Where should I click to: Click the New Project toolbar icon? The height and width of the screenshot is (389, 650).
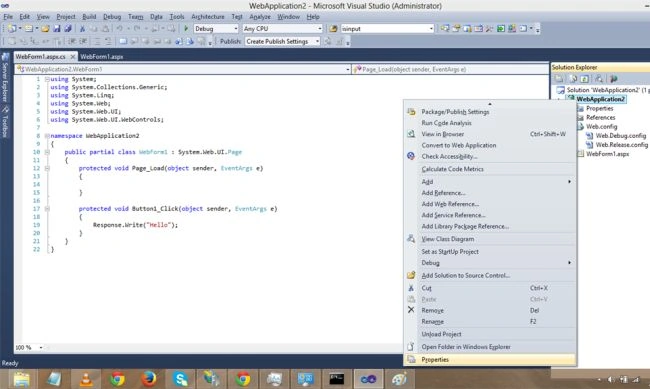pyautogui.click(x=12, y=29)
